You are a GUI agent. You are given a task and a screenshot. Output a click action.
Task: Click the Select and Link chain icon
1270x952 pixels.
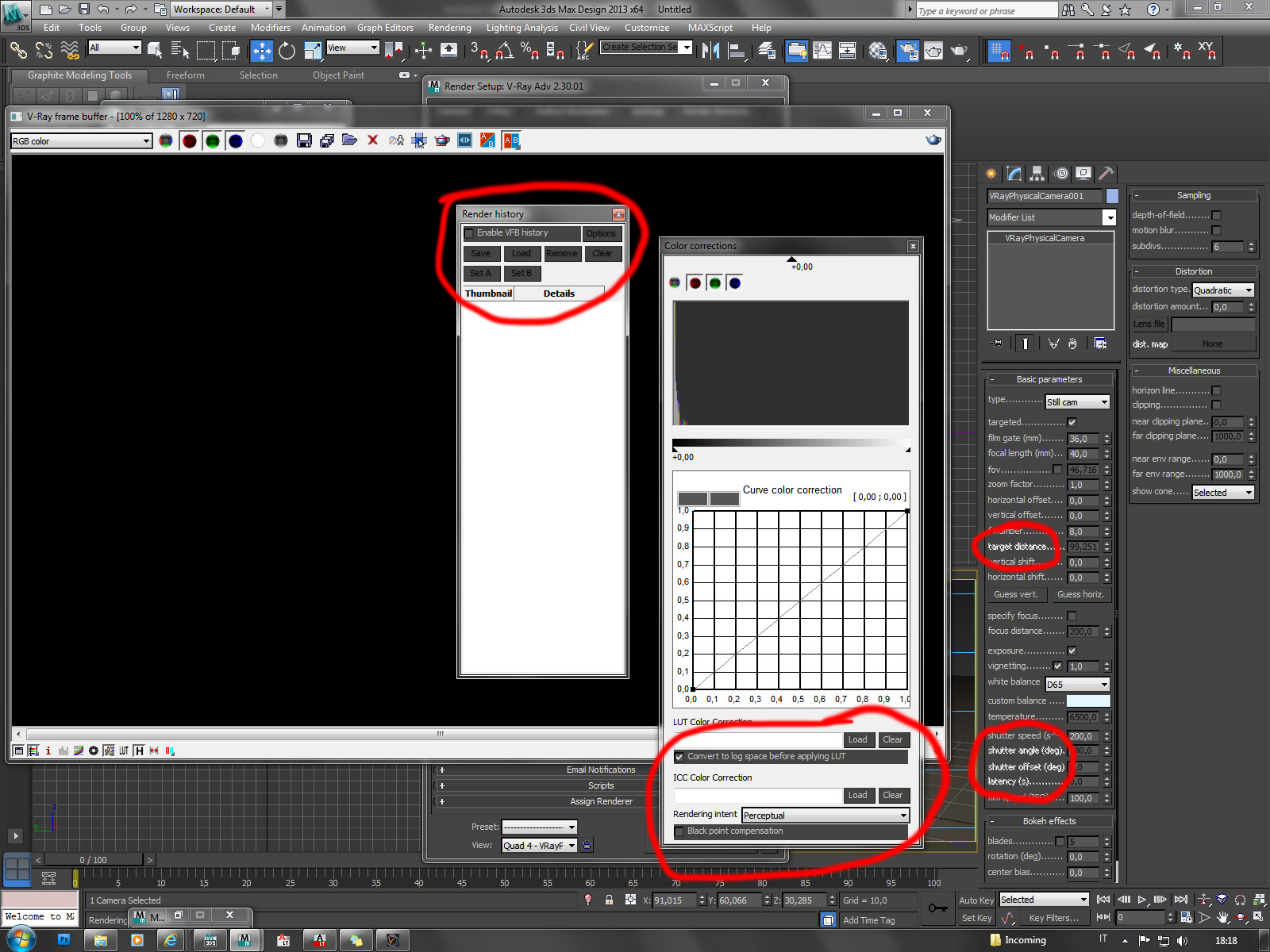[17, 51]
